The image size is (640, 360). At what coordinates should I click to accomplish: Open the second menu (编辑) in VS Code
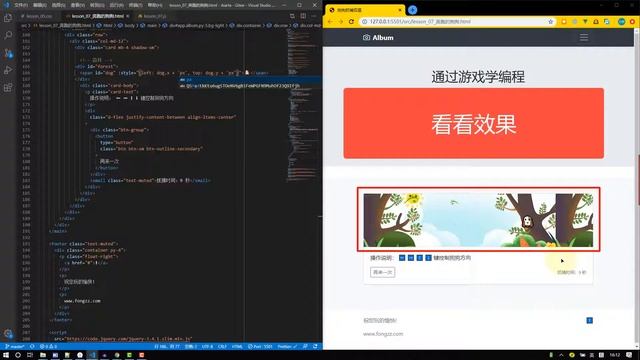(40, 5)
